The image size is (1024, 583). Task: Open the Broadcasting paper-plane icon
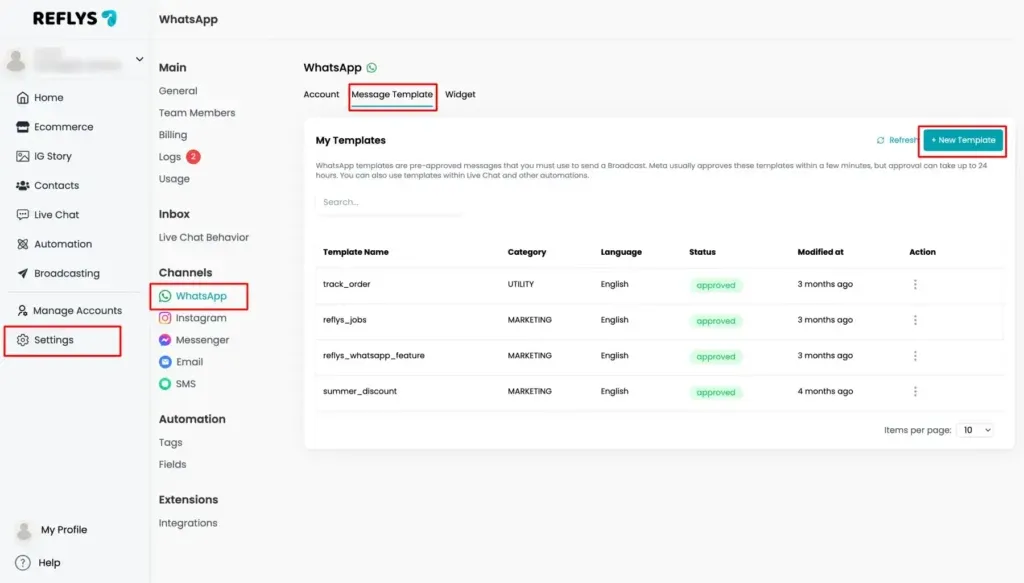click(x=23, y=273)
